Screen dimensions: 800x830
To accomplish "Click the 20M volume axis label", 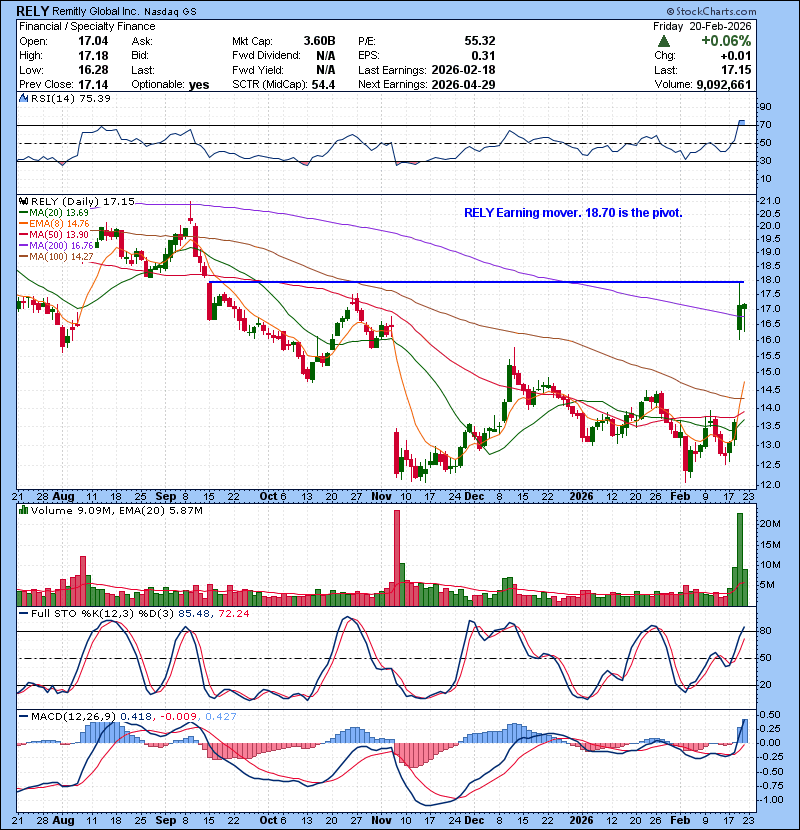I will pyautogui.click(x=770, y=524).
